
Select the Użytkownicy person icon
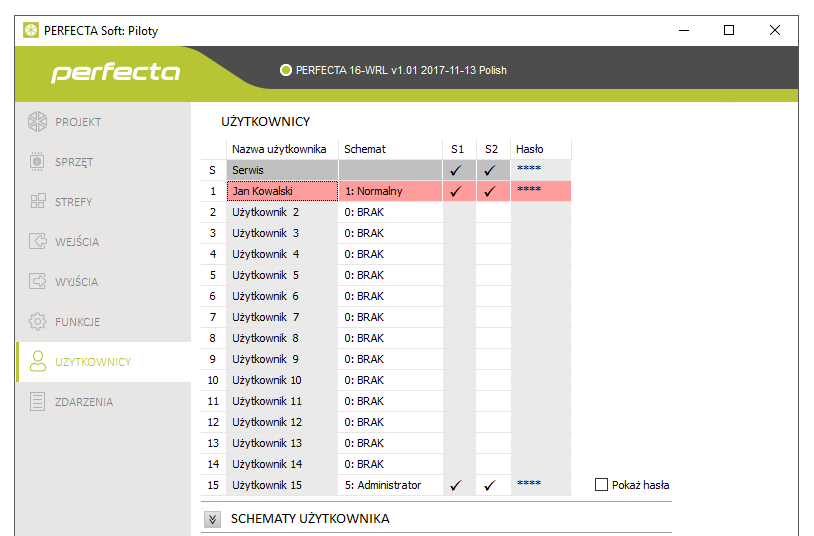pyautogui.click(x=37, y=362)
